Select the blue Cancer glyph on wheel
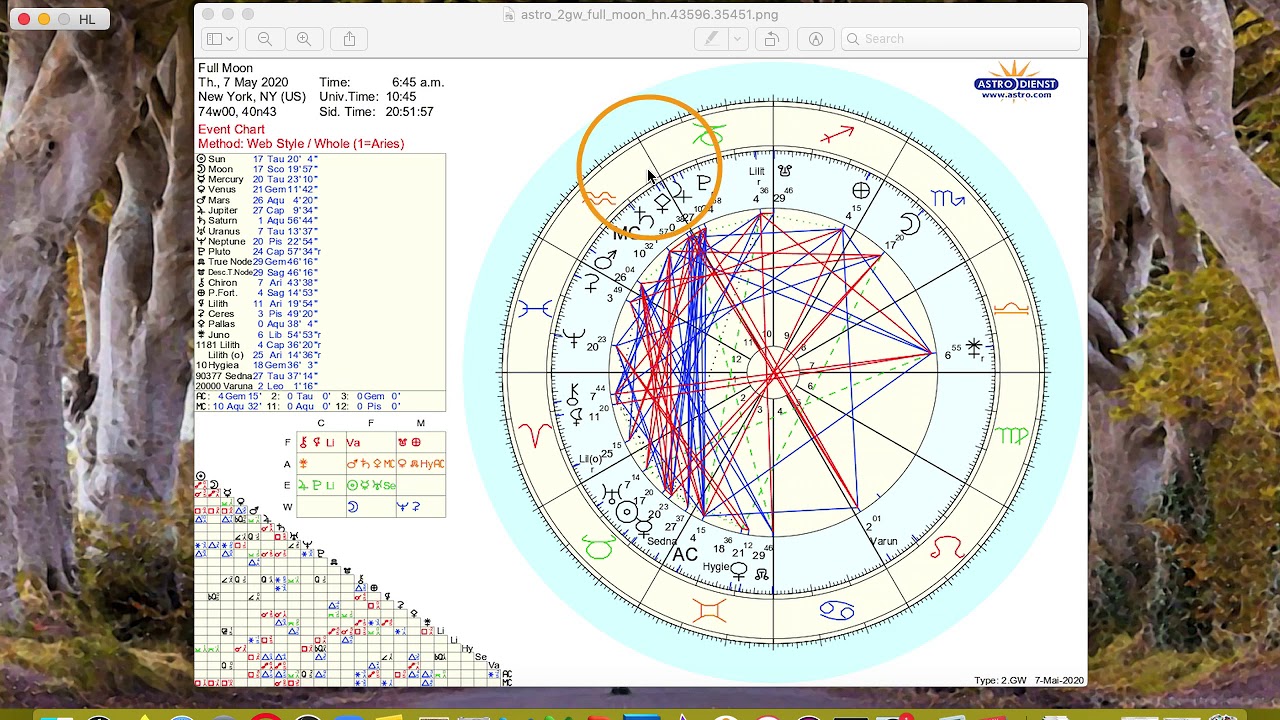 click(x=837, y=609)
